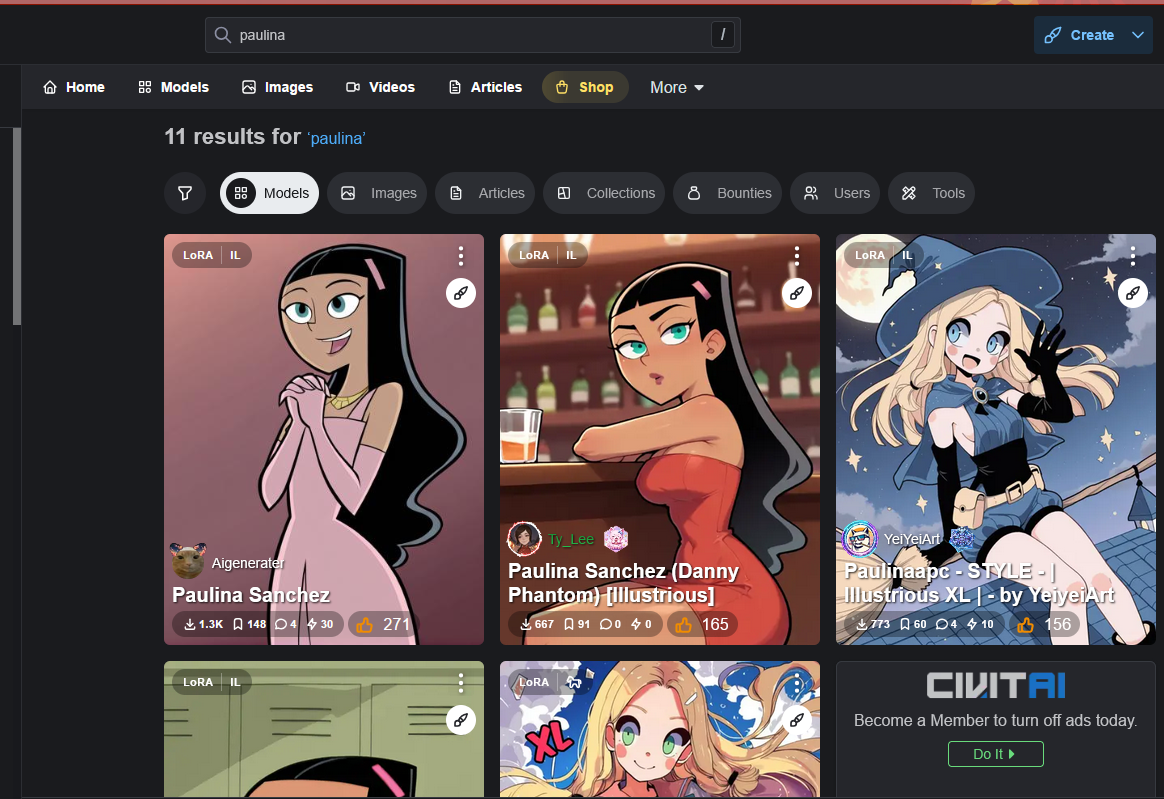Select the Articles results filter
The image size is (1164, 799).
[x=485, y=193]
